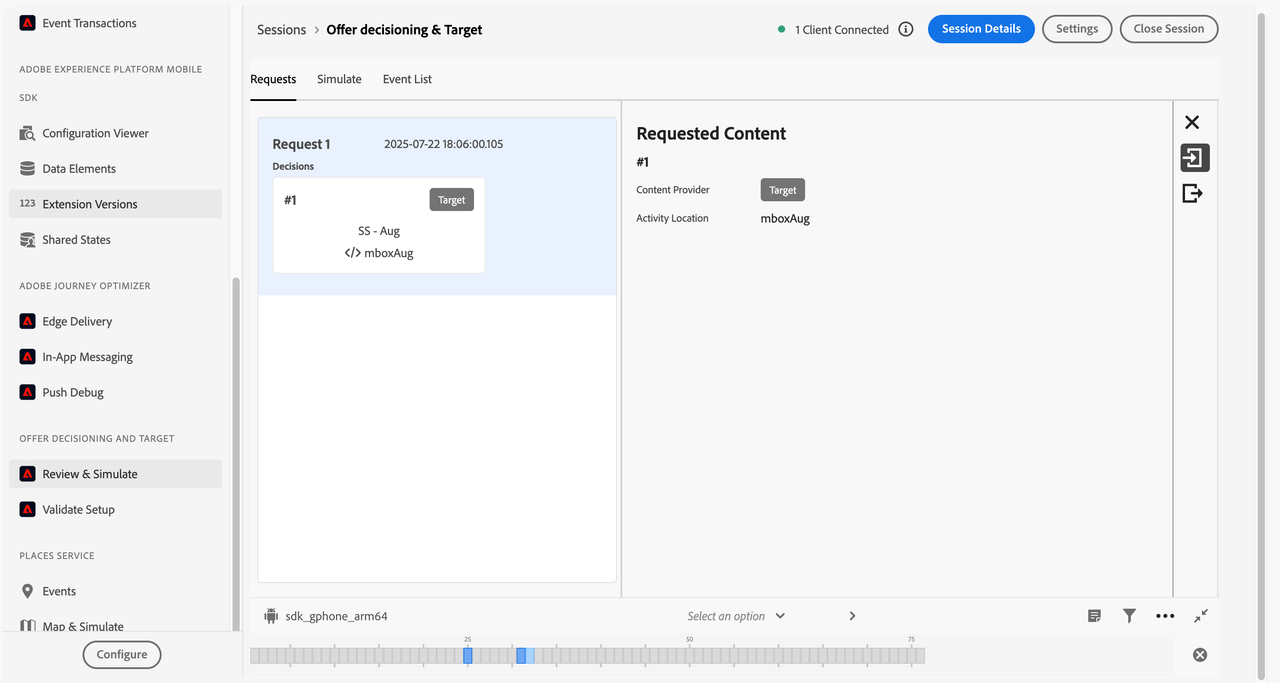Open the Event Transactions panel
This screenshot has height=683, width=1280.
tap(89, 22)
